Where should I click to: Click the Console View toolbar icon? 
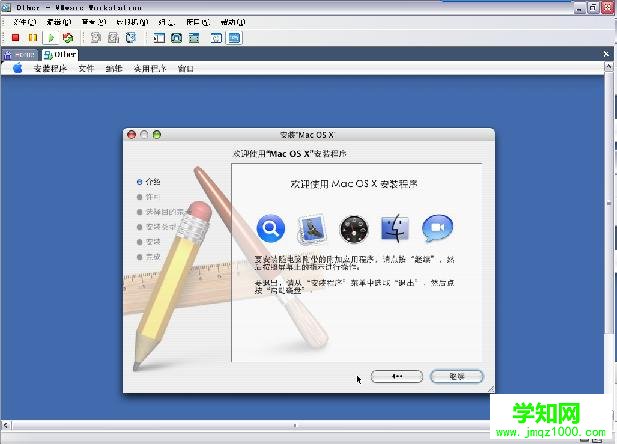click(235, 38)
